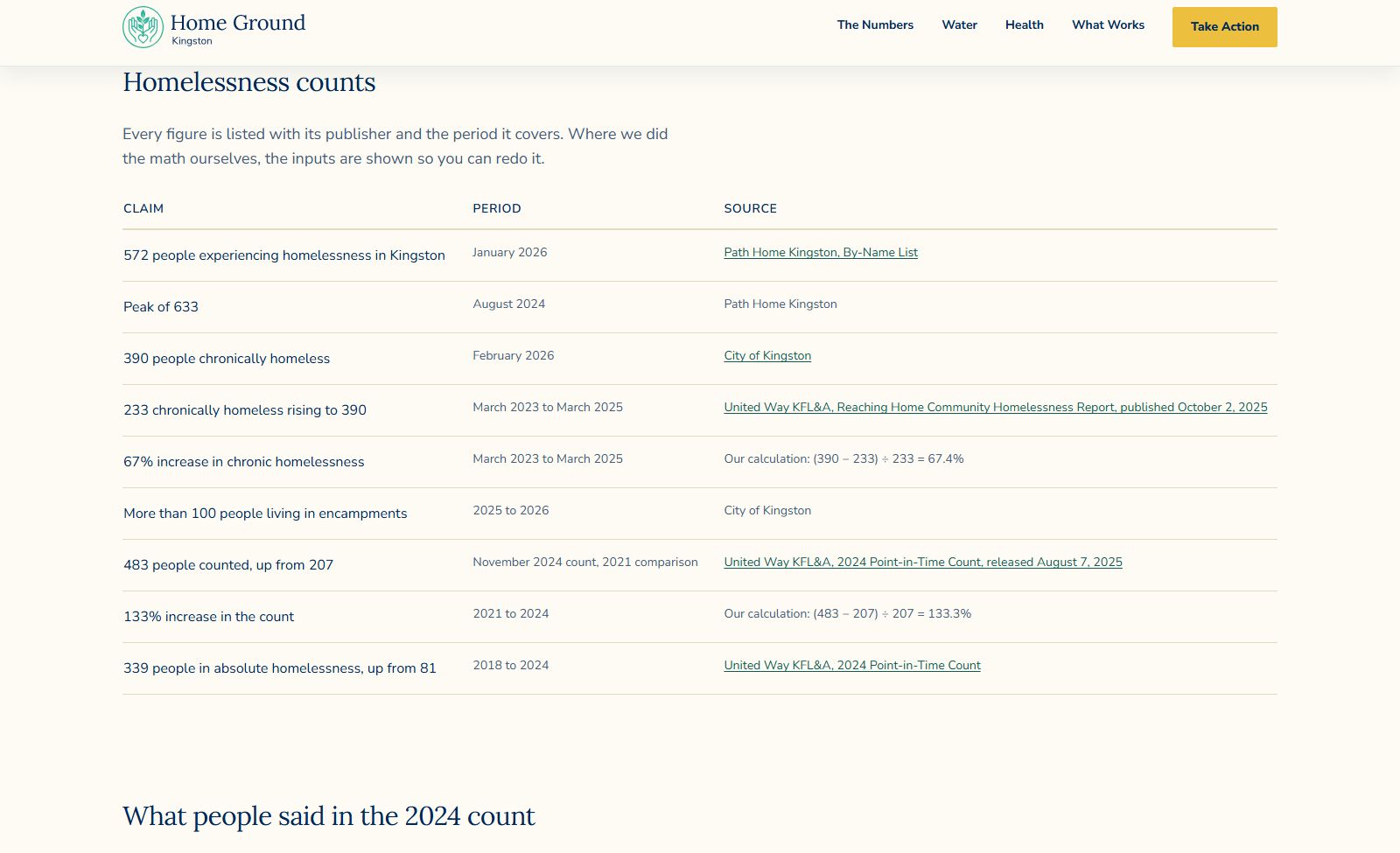1400x853 pixels.
Task: Open Path Home Kingston By-Name List source
Action: (821, 253)
